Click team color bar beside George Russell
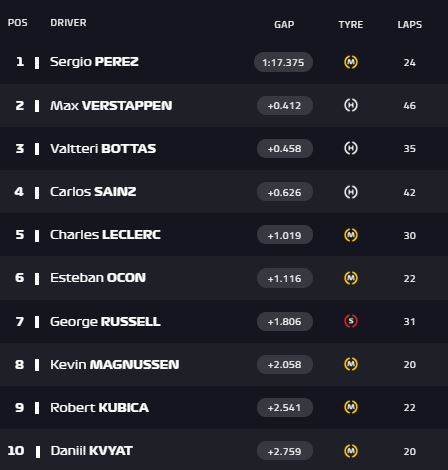Viewport: 448px width, 470px height. point(37,322)
